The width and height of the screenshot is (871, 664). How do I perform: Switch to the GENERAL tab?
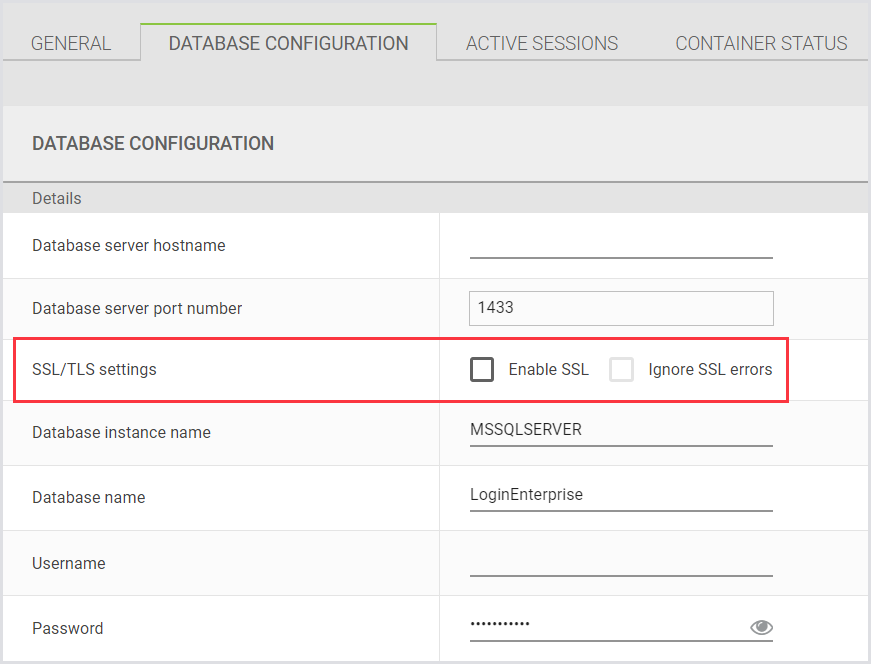click(71, 43)
